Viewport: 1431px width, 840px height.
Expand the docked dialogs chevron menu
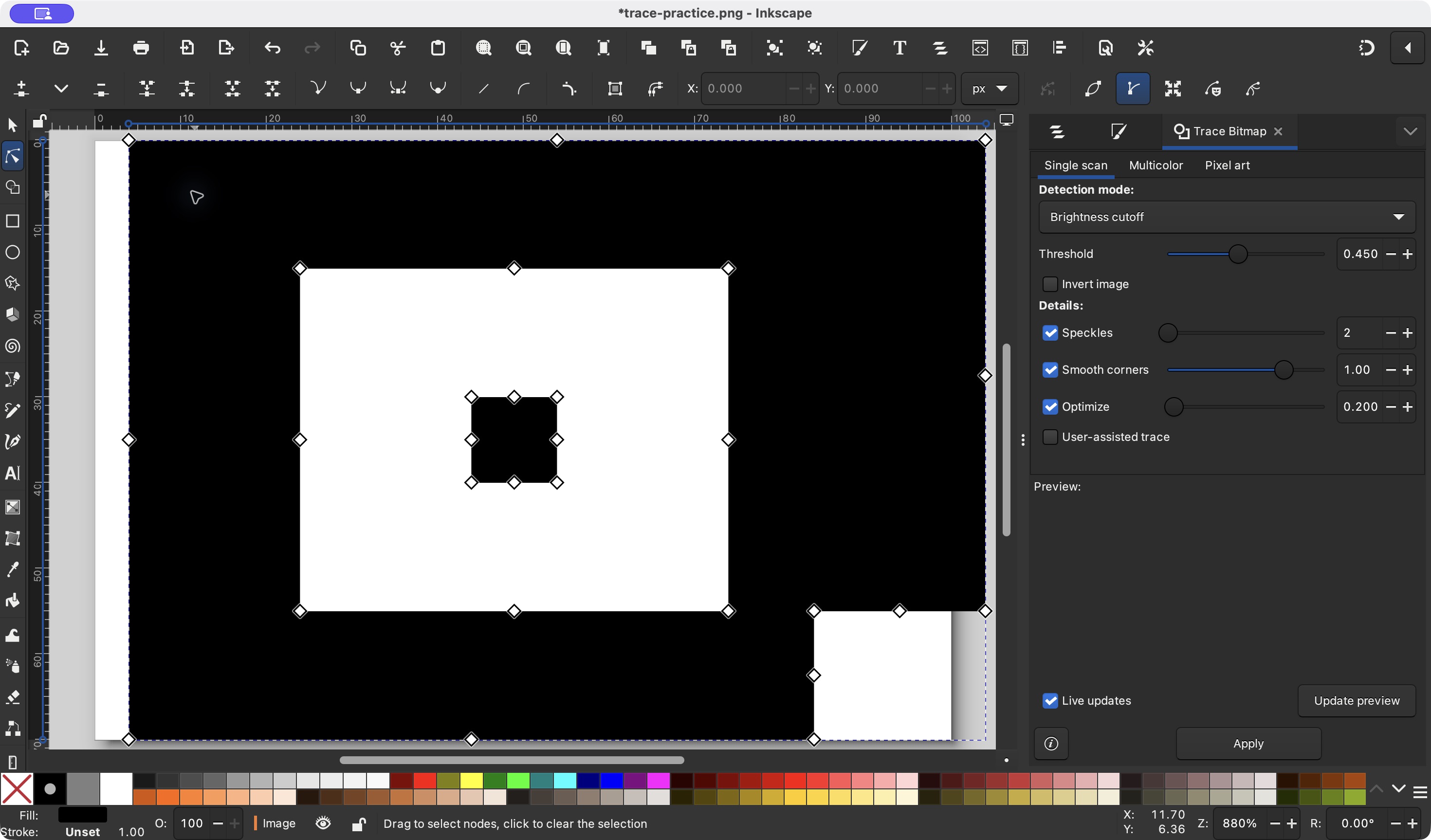click(1410, 131)
